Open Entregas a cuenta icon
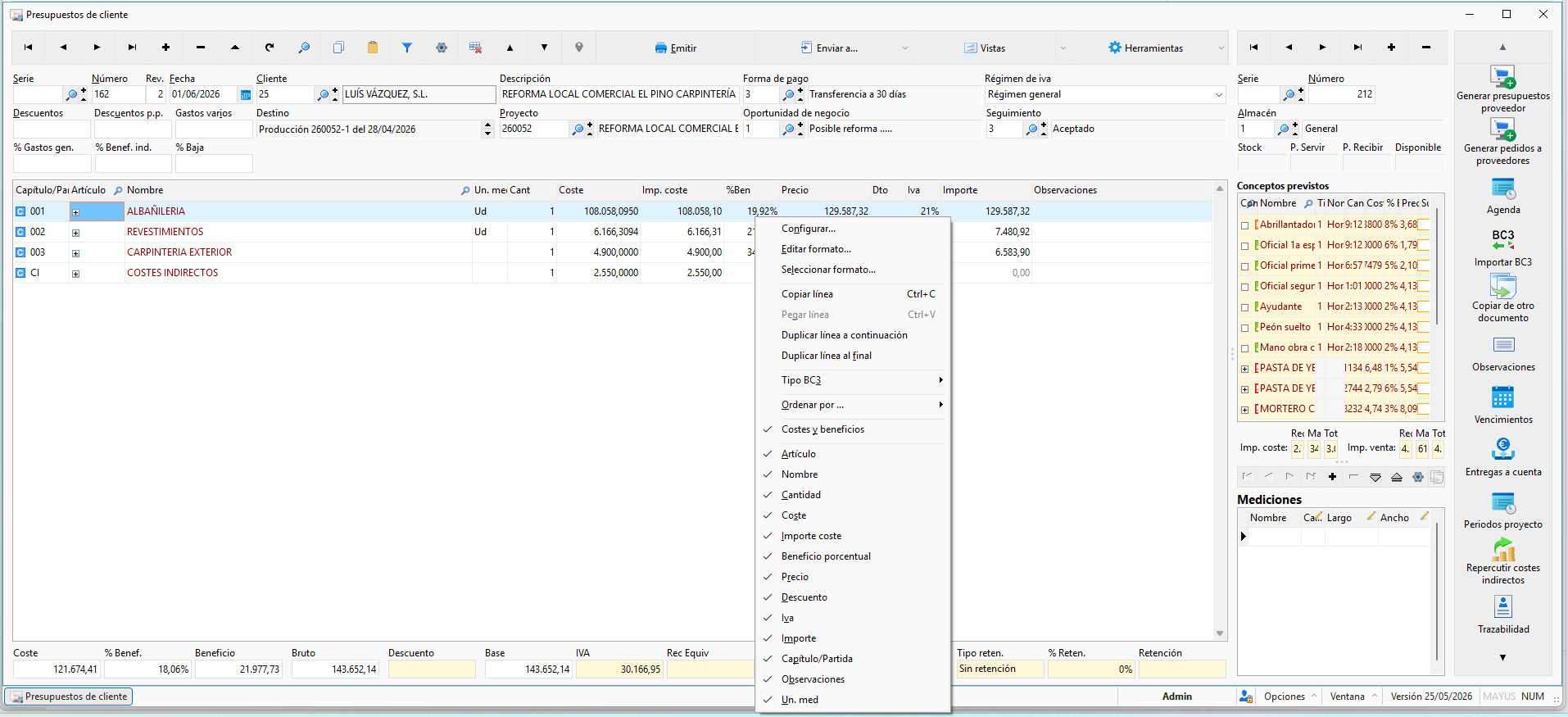The width and height of the screenshot is (1568, 717). click(x=1502, y=449)
